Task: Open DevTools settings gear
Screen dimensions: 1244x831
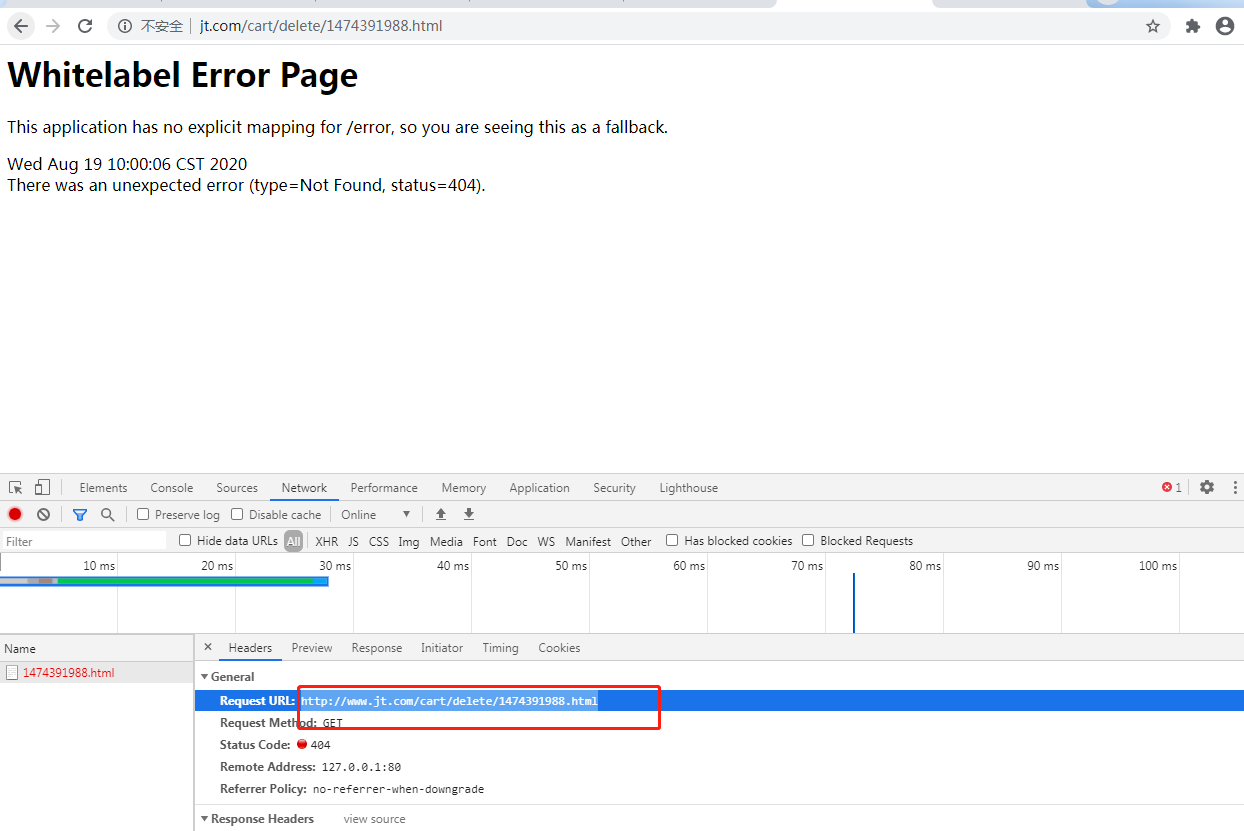Action: [x=1207, y=487]
